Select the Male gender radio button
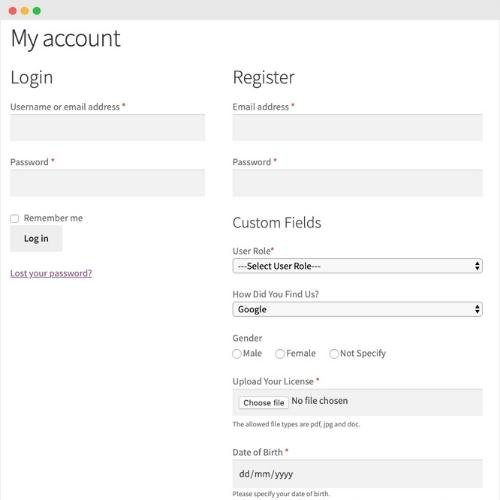 click(237, 354)
